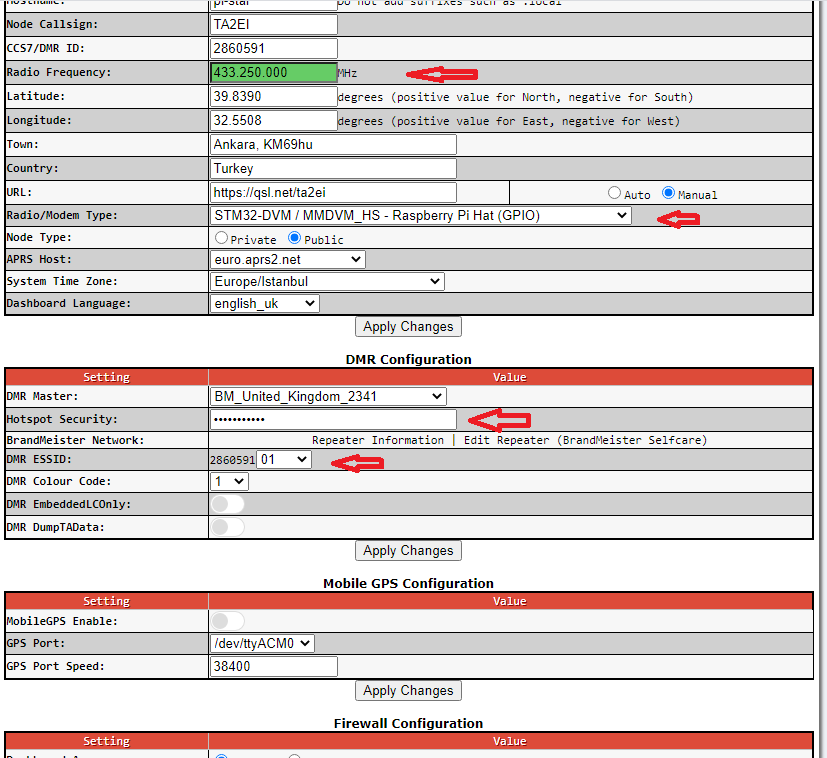Image resolution: width=827 pixels, height=758 pixels.
Task: Click the DMR Colour Code label
Action: 59,481
